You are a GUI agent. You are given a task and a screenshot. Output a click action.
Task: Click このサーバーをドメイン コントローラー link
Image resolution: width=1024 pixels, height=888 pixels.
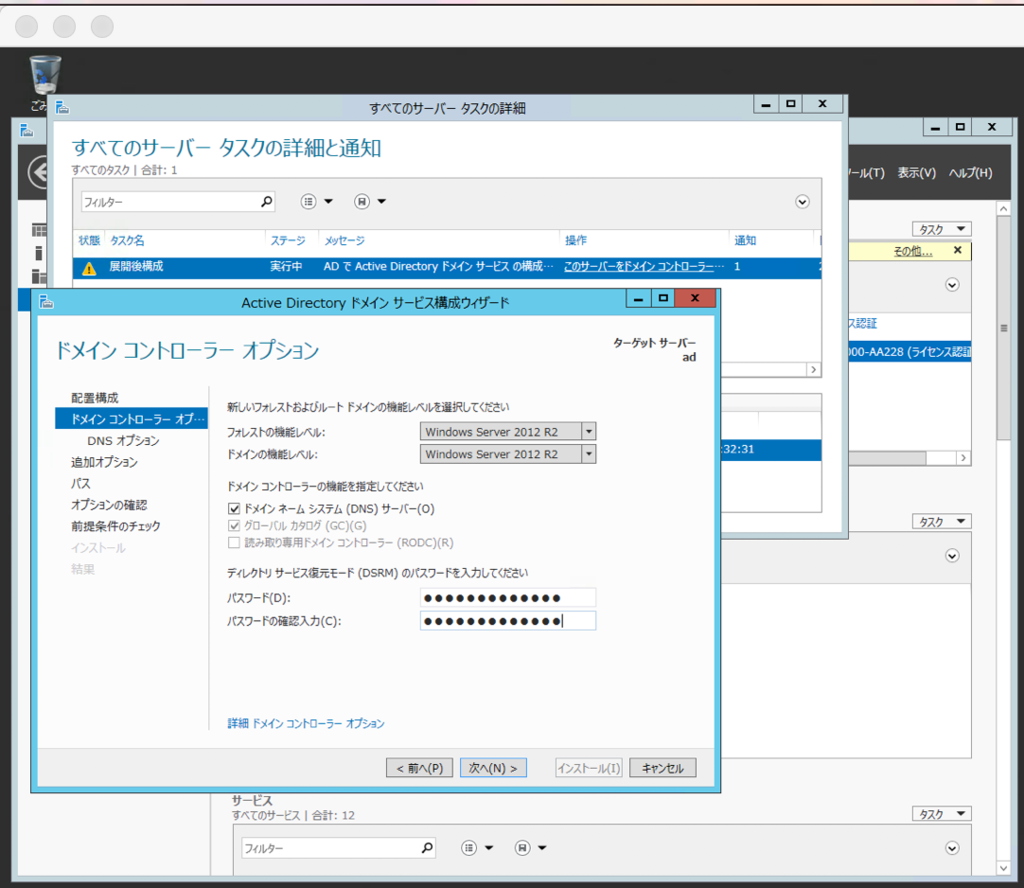[x=644, y=266]
